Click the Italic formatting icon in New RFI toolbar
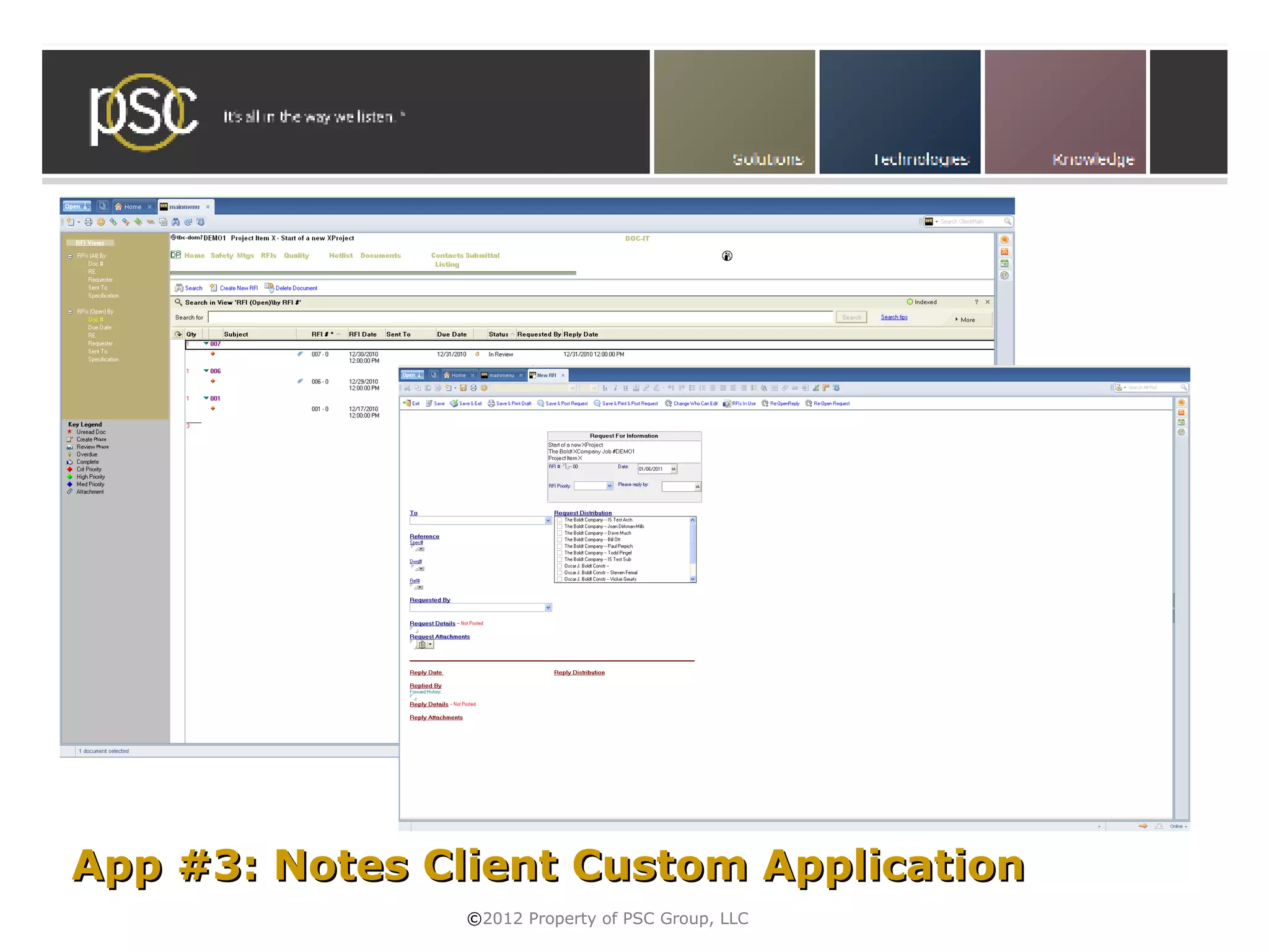1269x952 pixels. (x=615, y=388)
